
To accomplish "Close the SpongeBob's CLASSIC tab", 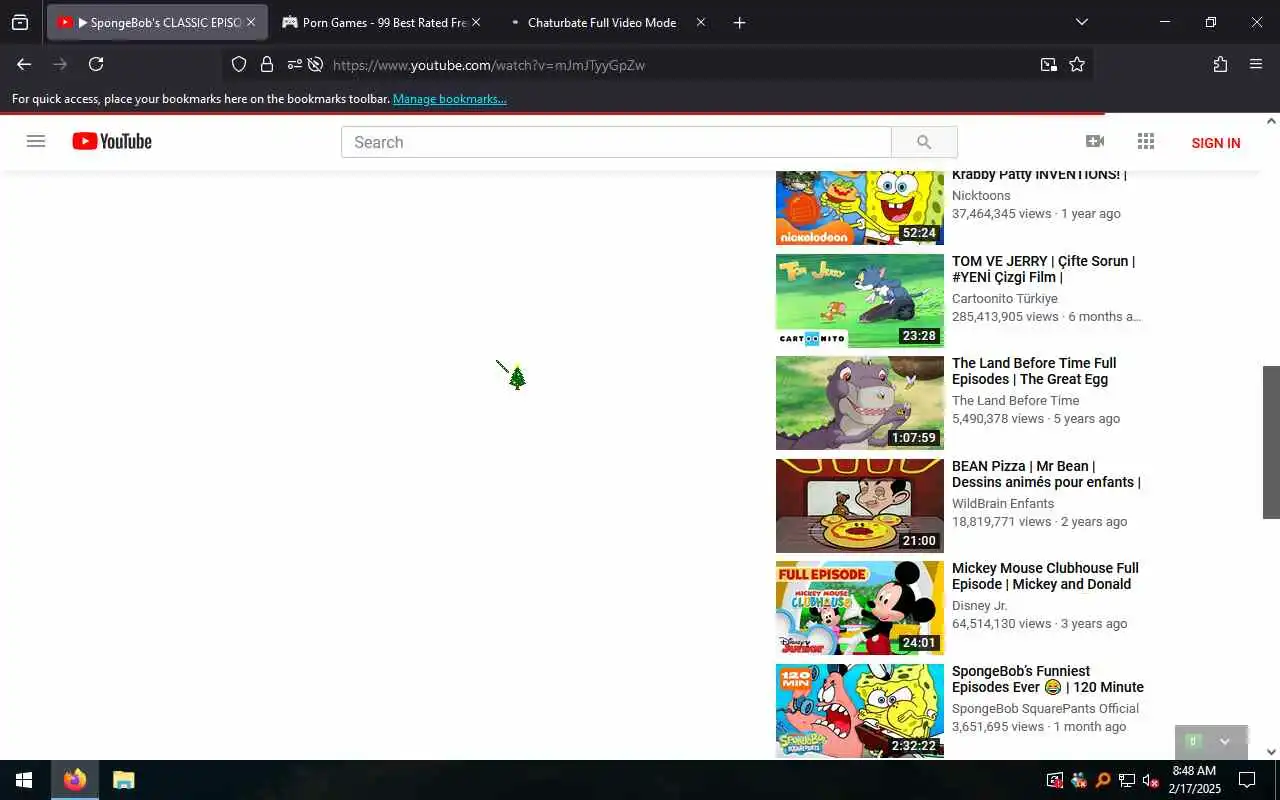I will tap(251, 22).
